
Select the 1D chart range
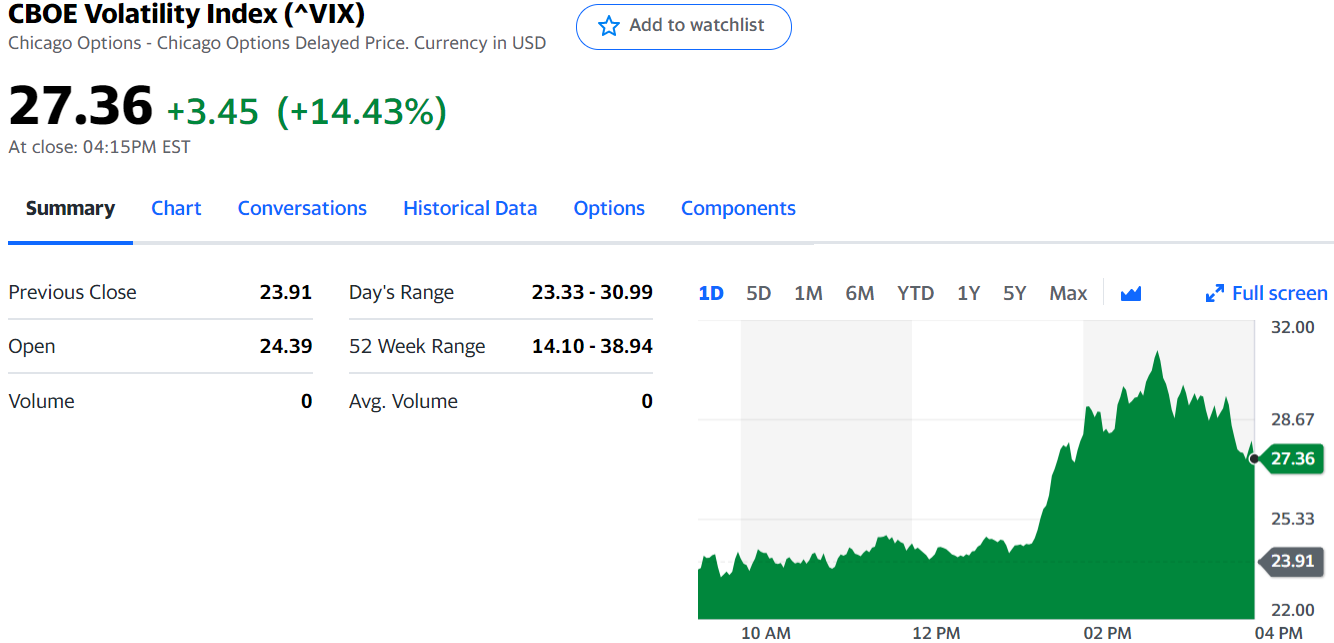[711, 293]
